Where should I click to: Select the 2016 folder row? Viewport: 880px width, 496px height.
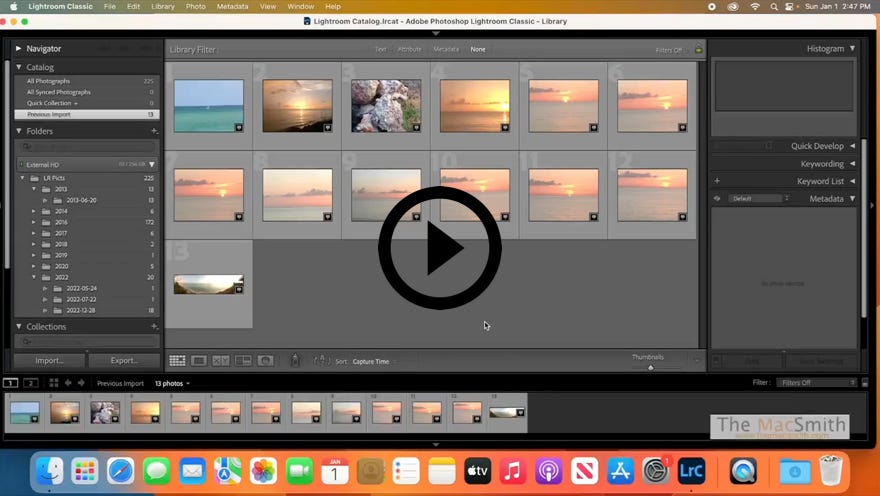(87, 222)
